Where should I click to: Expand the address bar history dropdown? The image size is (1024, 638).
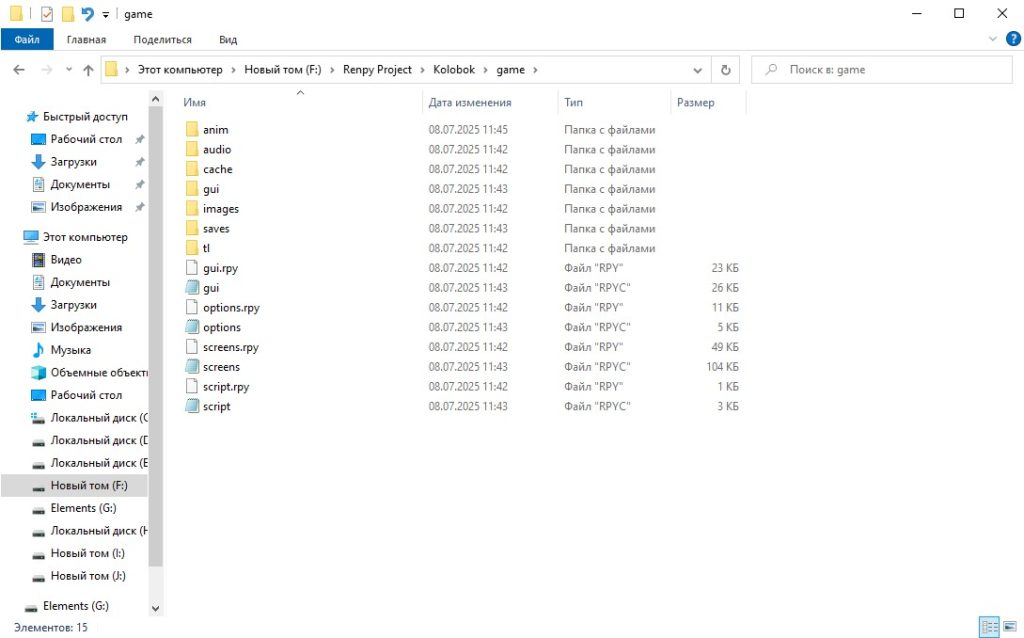pos(698,70)
